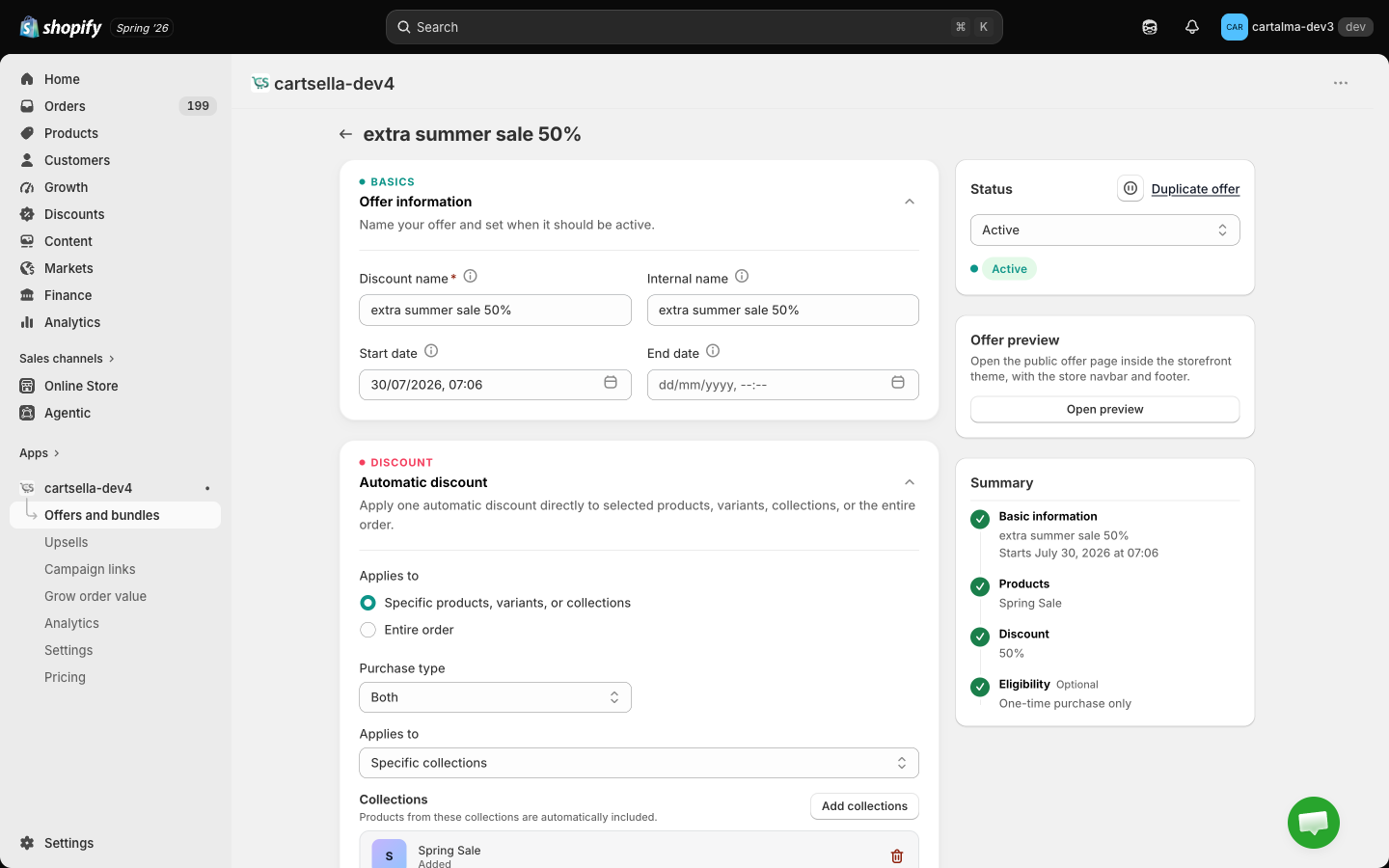The image size is (1389, 868).
Task: Open the Pricing page
Action: point(65,677)
